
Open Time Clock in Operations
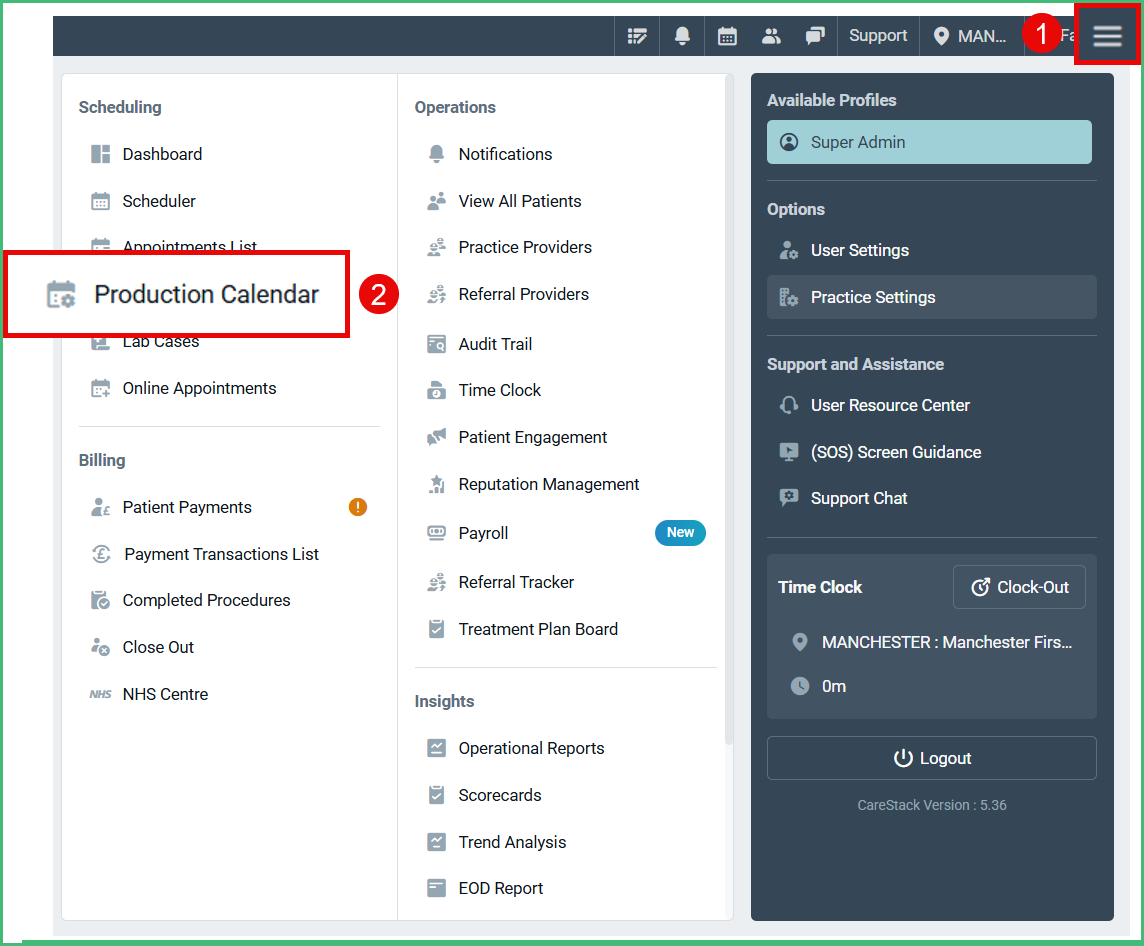(500, 390)
